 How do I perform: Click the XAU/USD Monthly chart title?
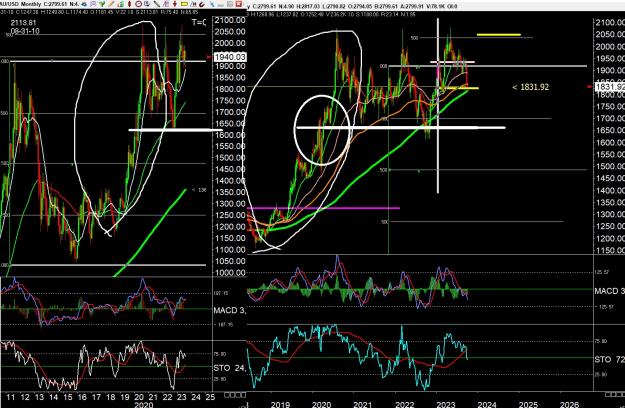(20, 4)
